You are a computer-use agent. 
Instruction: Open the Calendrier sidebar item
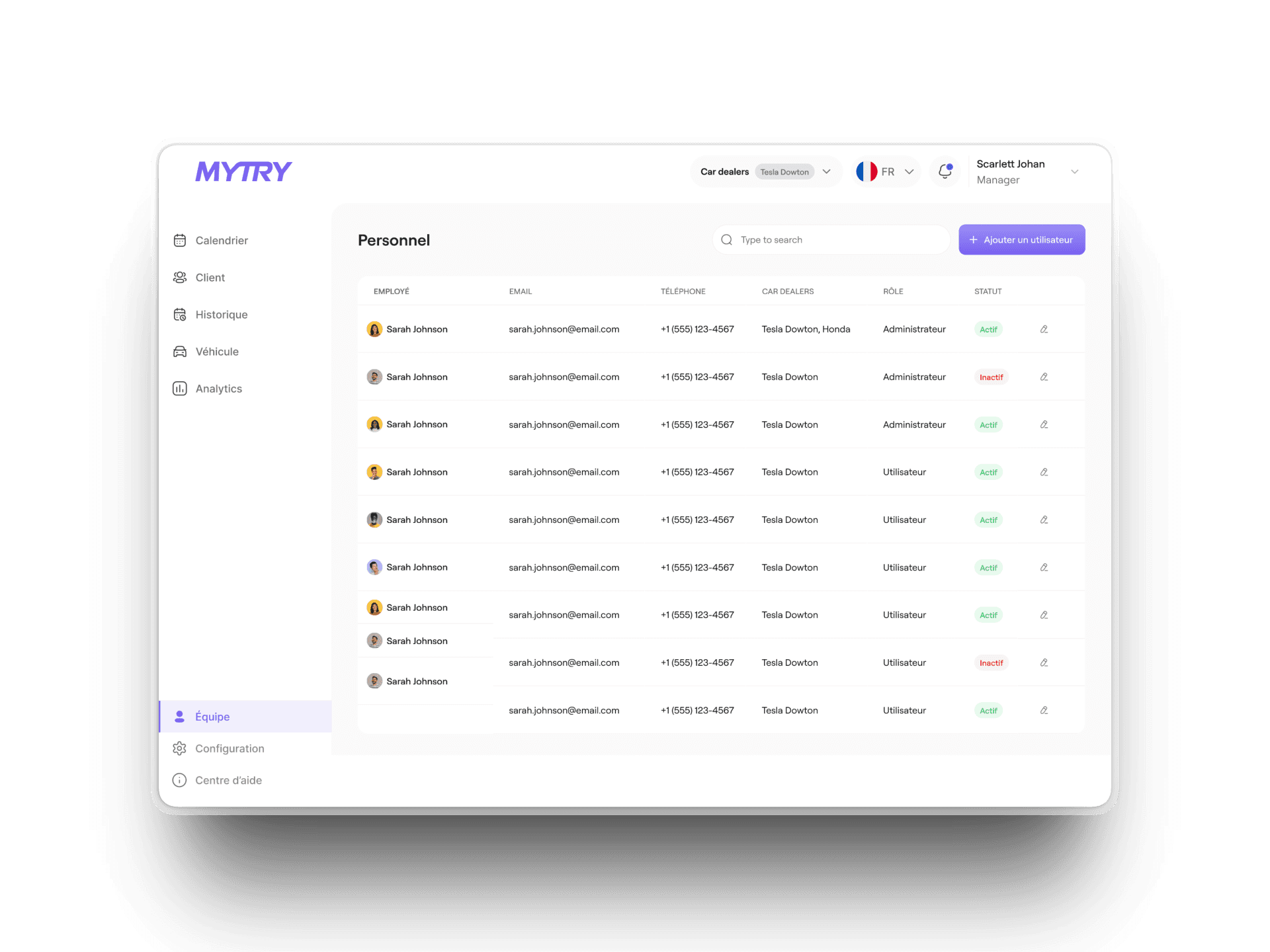coord(221,241)
